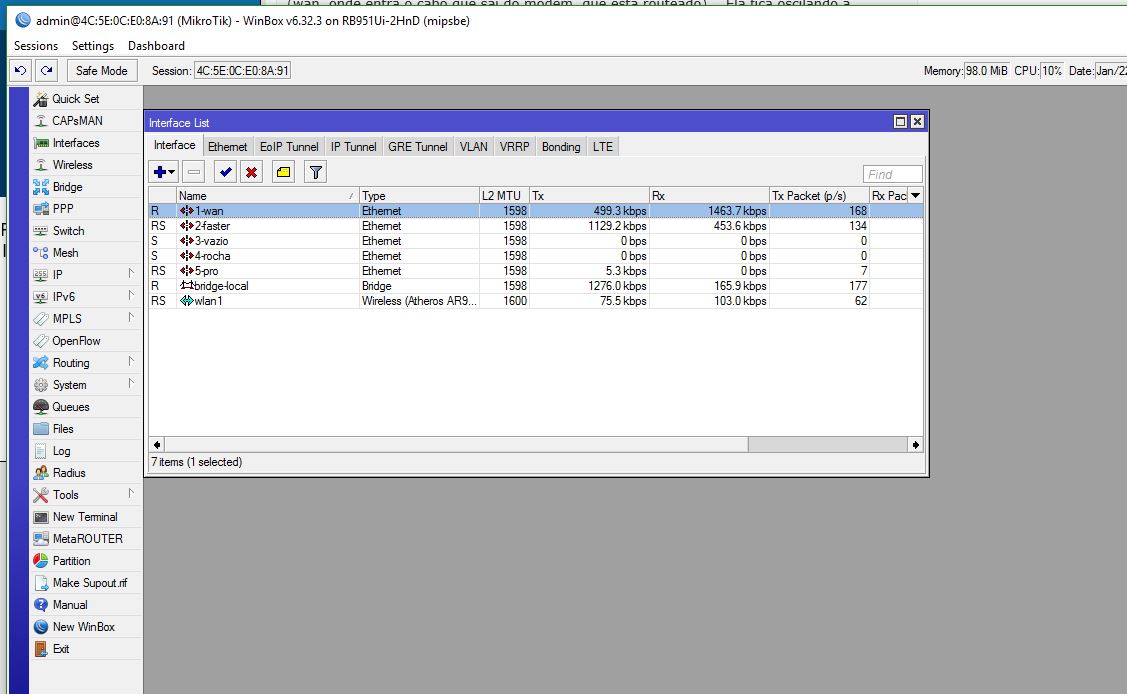Expand the IP submenu
The height and width of the screenshot is (694, 1127).
click(x=131, y=274)
